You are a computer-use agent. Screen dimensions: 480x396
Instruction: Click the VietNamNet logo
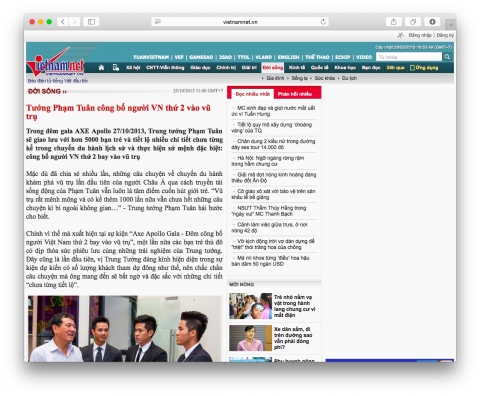(56, 63)
